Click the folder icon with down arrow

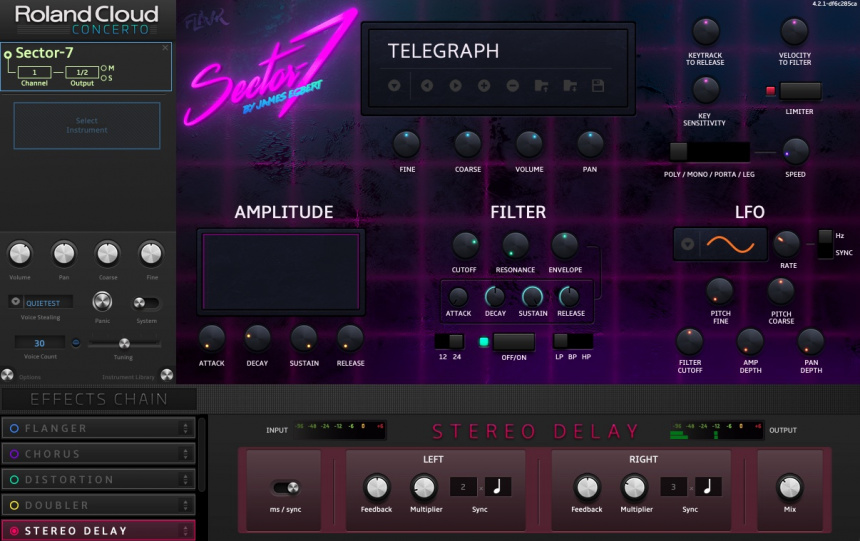click(570, 86)
